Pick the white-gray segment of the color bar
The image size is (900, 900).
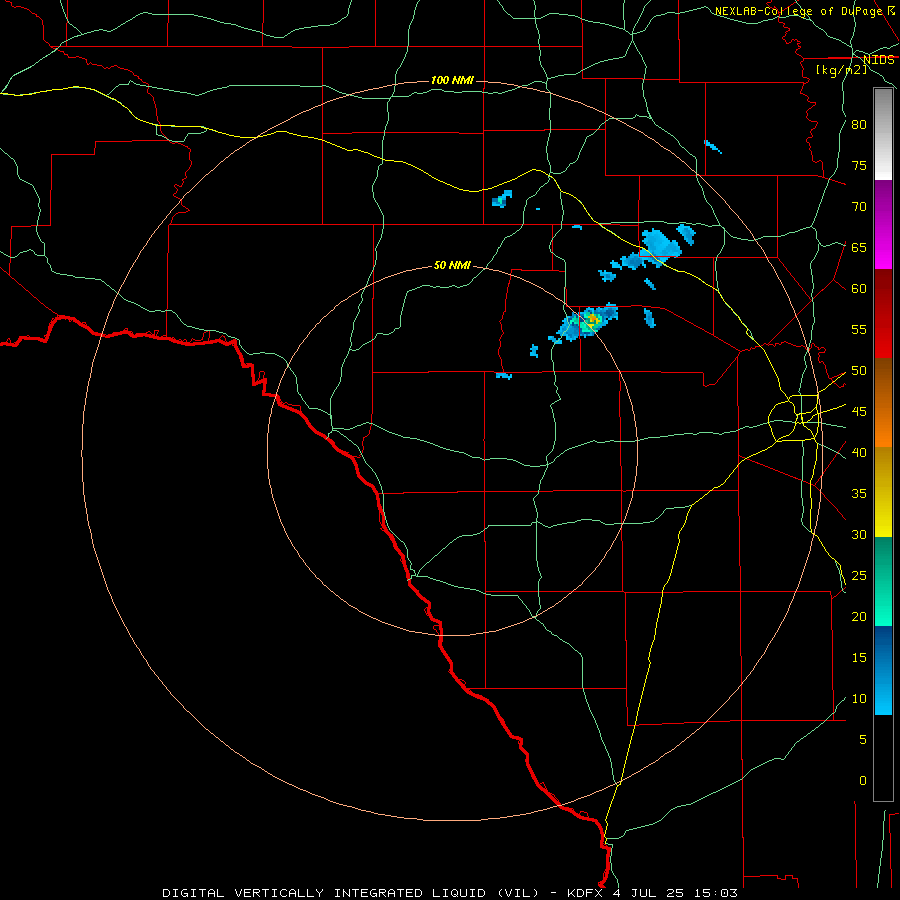(883, 134)
